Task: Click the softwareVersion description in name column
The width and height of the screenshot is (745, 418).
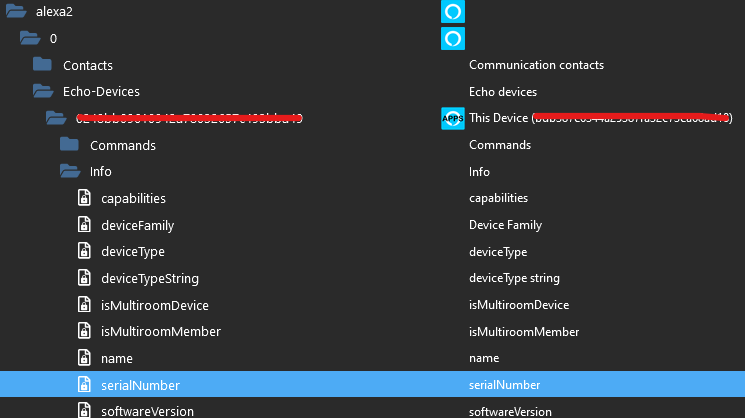Action: (510, 411)
